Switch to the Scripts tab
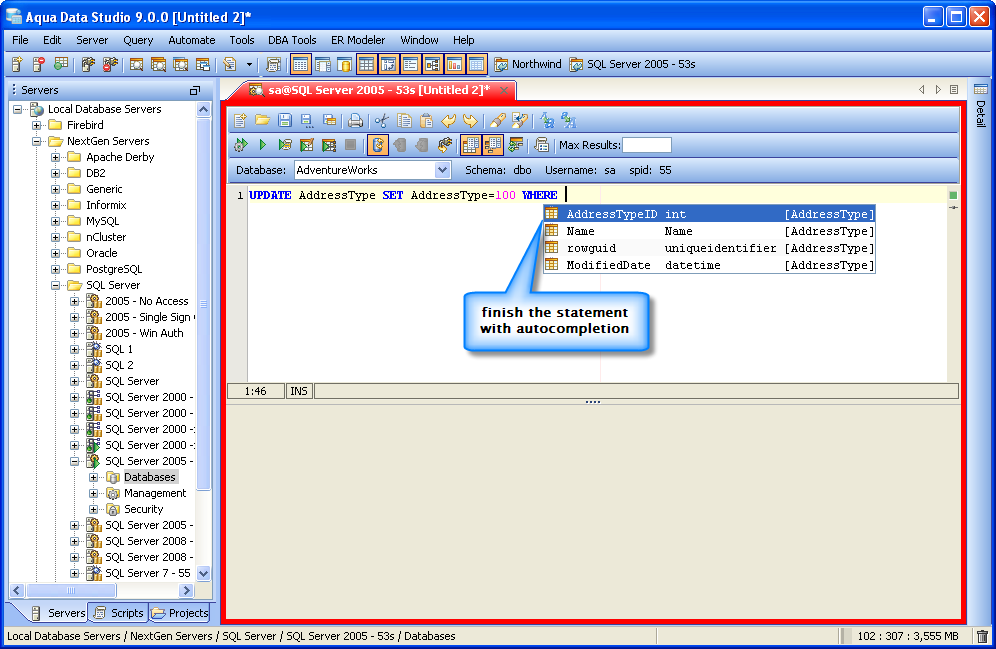This screenshot has width=996, height=649. point(119,613)
